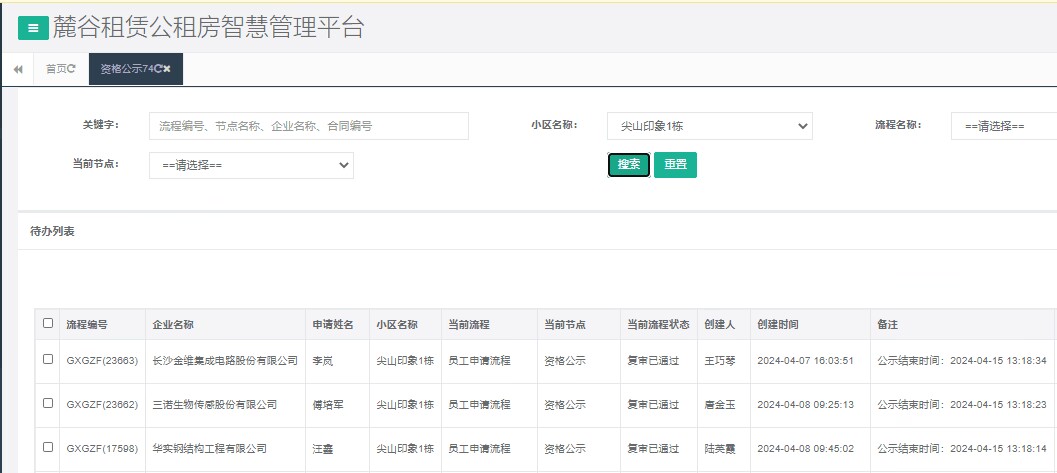Viewport: 1057px width, 473px height.
Task: Click refresh icon on the 资格公示74 tab
Action: click(x=158, y=69)
